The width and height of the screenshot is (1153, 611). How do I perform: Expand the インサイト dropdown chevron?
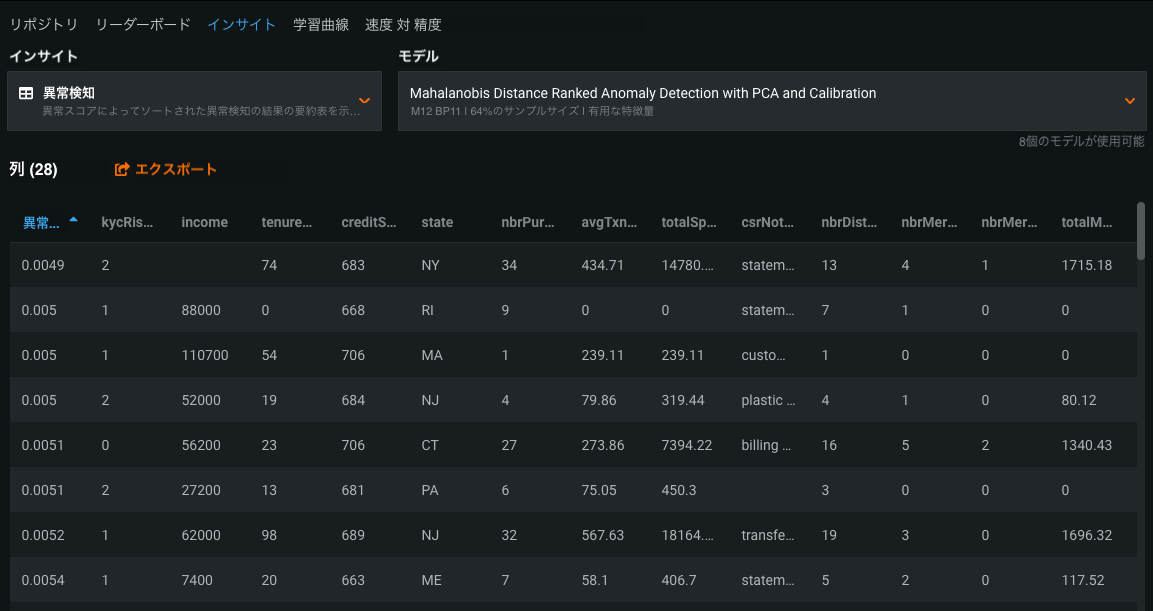[365, 100]
